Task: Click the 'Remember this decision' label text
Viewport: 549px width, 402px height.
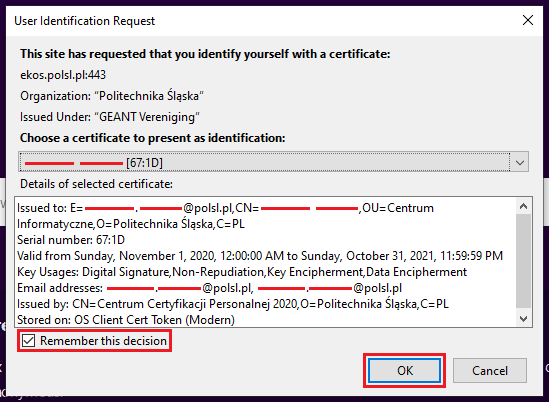Action: [x=103, y=341]
